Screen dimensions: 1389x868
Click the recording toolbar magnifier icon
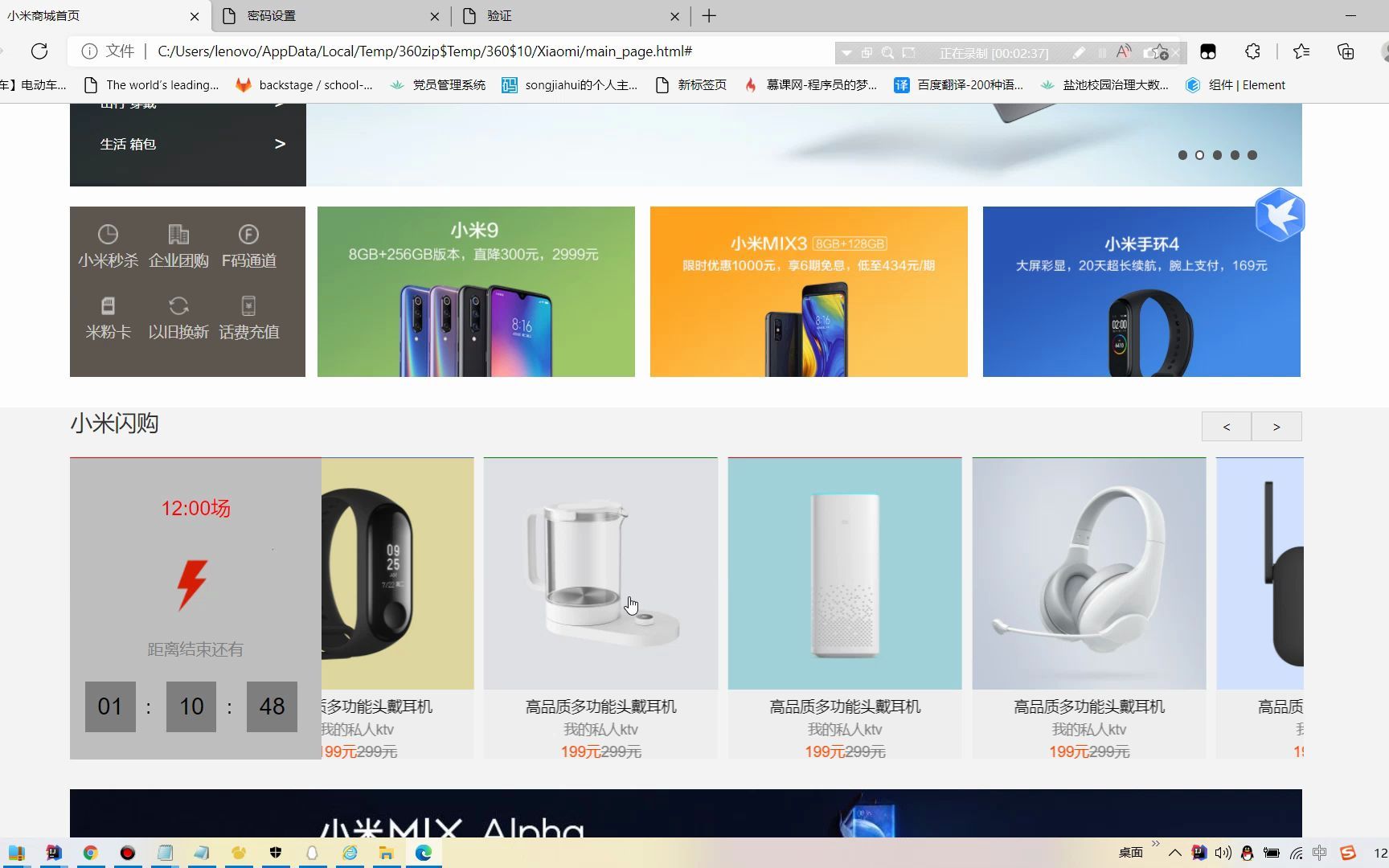pyautogui.click(x=887, y=53)
